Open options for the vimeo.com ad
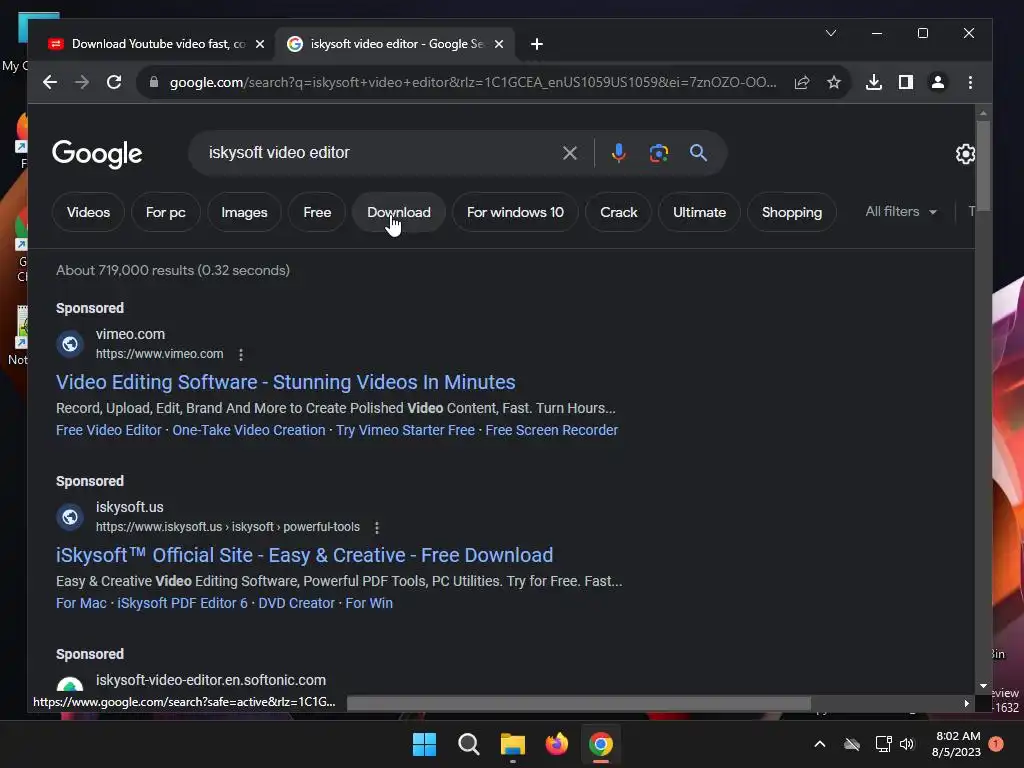 point(241,355)
